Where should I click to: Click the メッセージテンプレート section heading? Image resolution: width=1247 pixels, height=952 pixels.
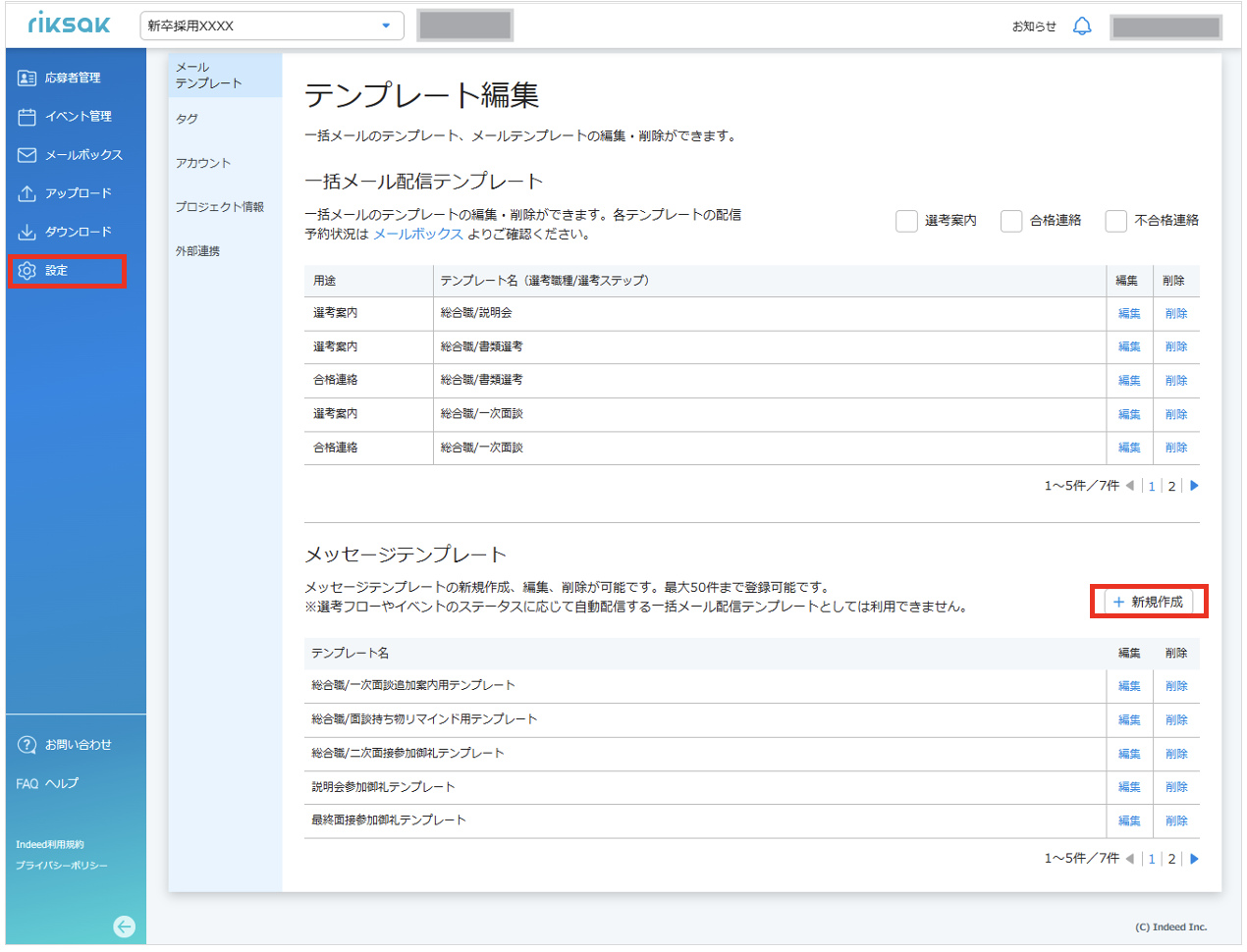(406, 555)
